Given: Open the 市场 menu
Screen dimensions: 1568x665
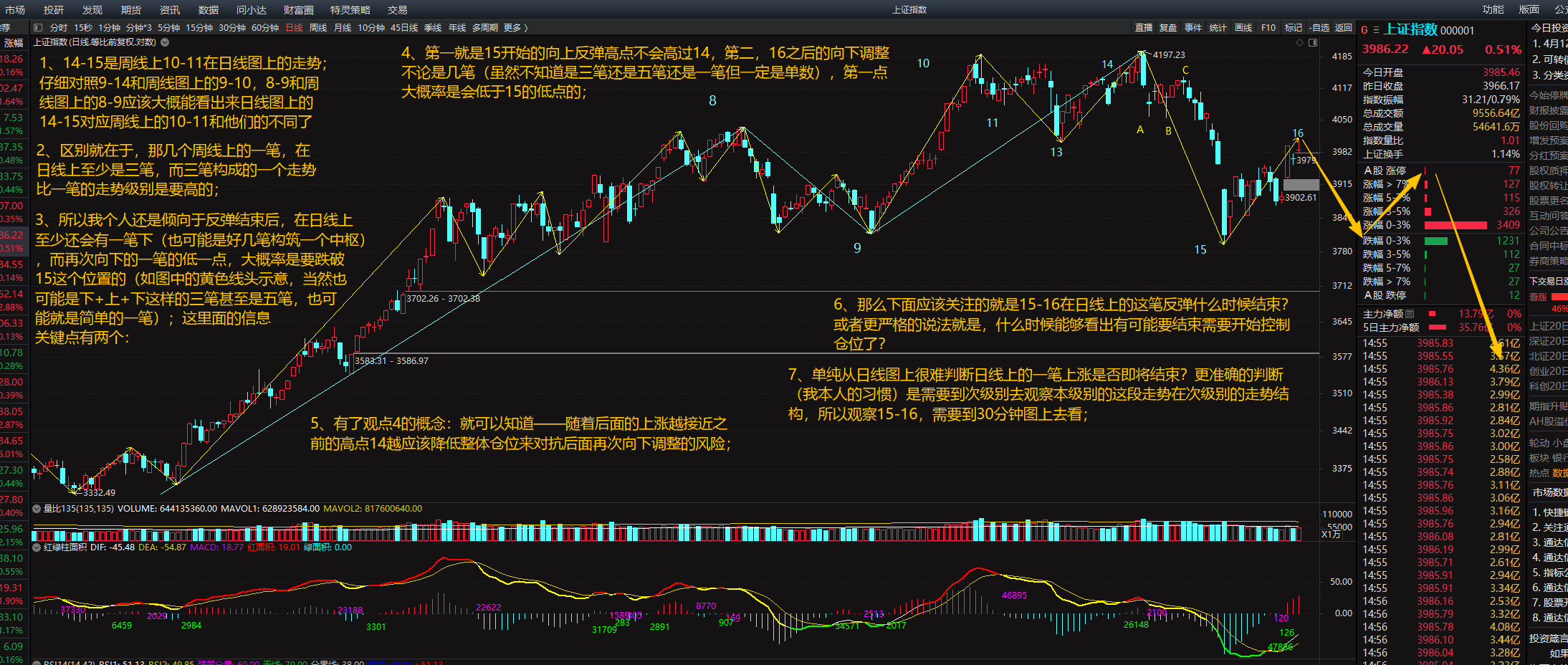Looking at the screenshot, I should [x=15, y=10].
